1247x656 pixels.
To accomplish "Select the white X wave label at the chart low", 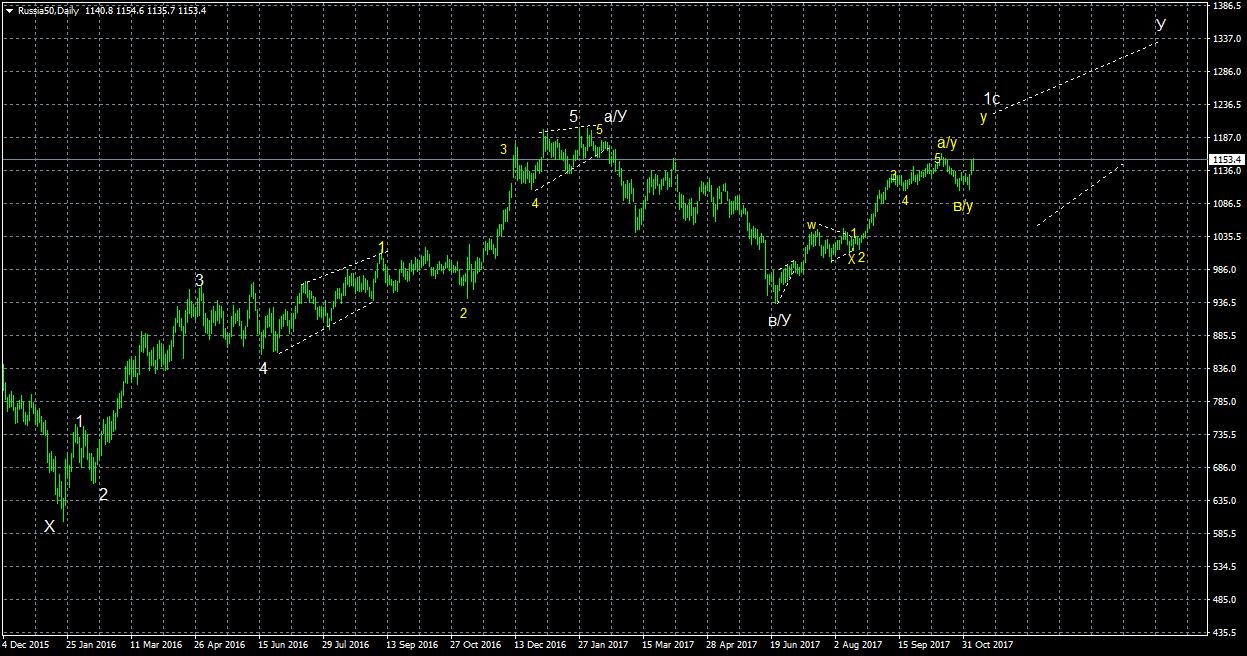I will click(49, 526).
